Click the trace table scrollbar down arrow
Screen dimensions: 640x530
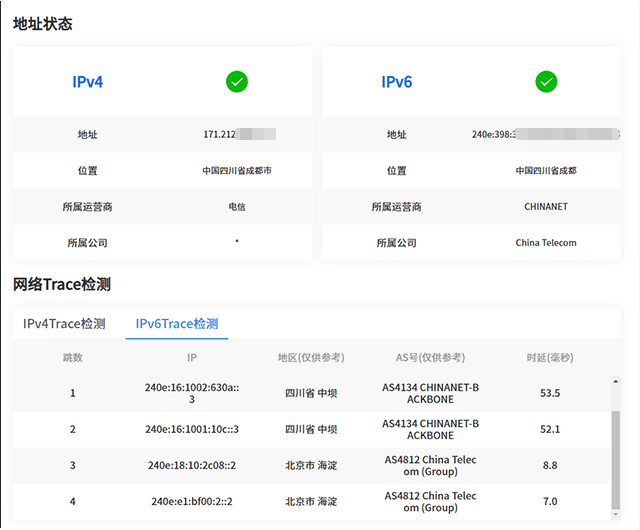coord(616,514)
